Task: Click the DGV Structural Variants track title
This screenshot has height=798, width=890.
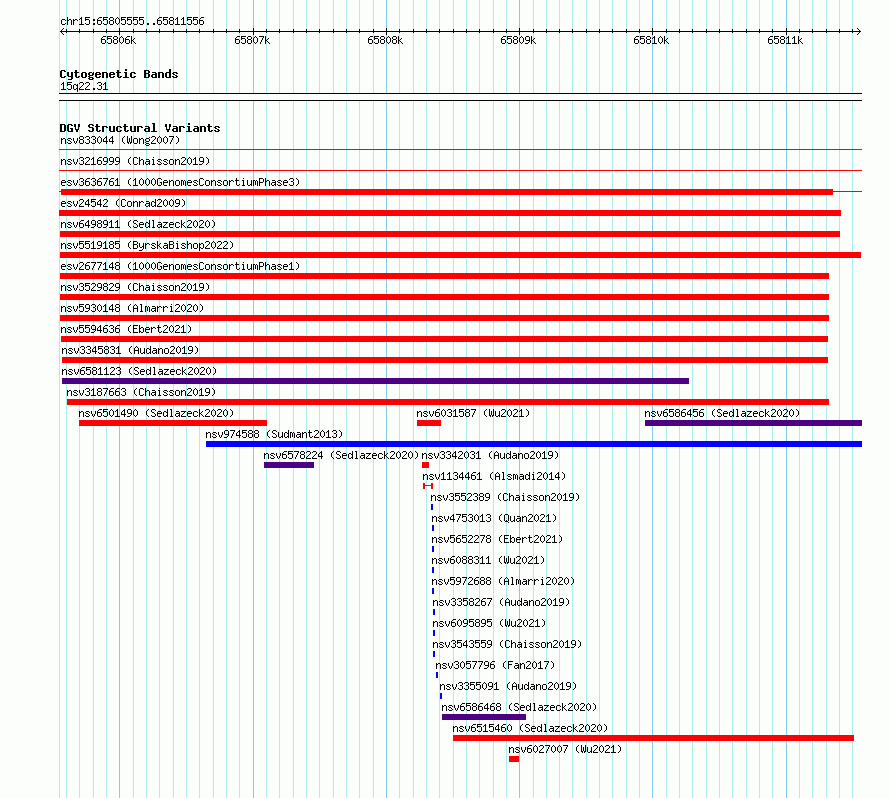Action: pos(140,128)
